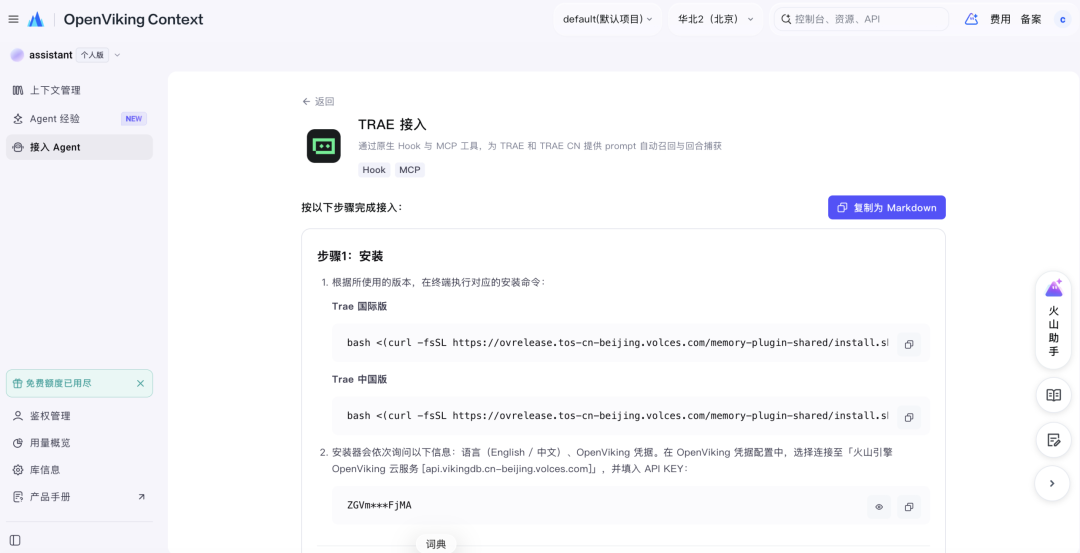Screen dimensions: 1080x553
Task: Copy the Trae international install command
Action: [x=908, y=344]
